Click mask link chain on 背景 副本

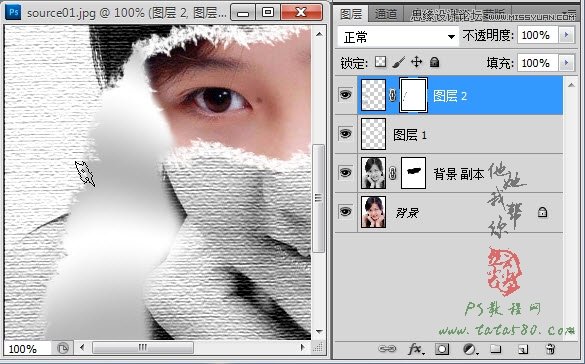tap(392, 173)
